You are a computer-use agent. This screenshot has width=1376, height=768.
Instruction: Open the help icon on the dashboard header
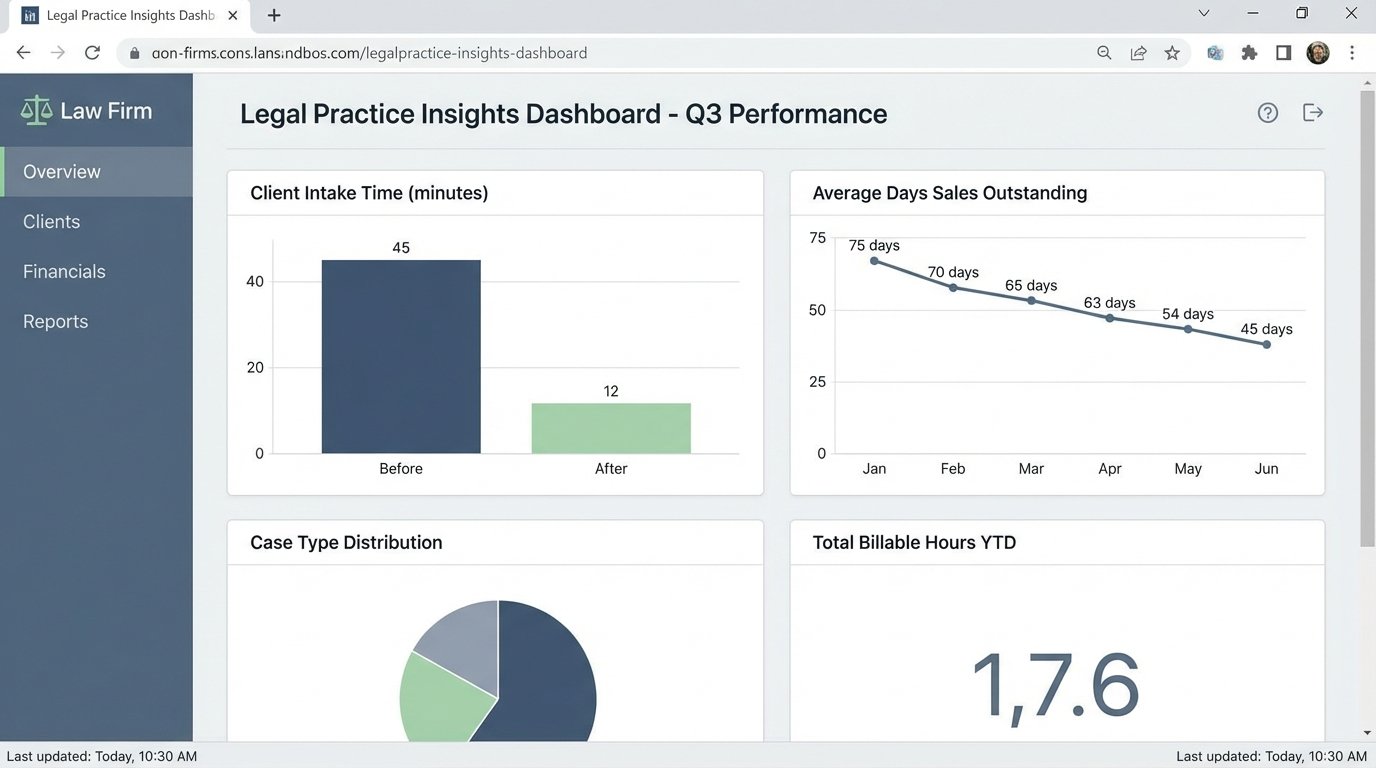pos(1267,112)
